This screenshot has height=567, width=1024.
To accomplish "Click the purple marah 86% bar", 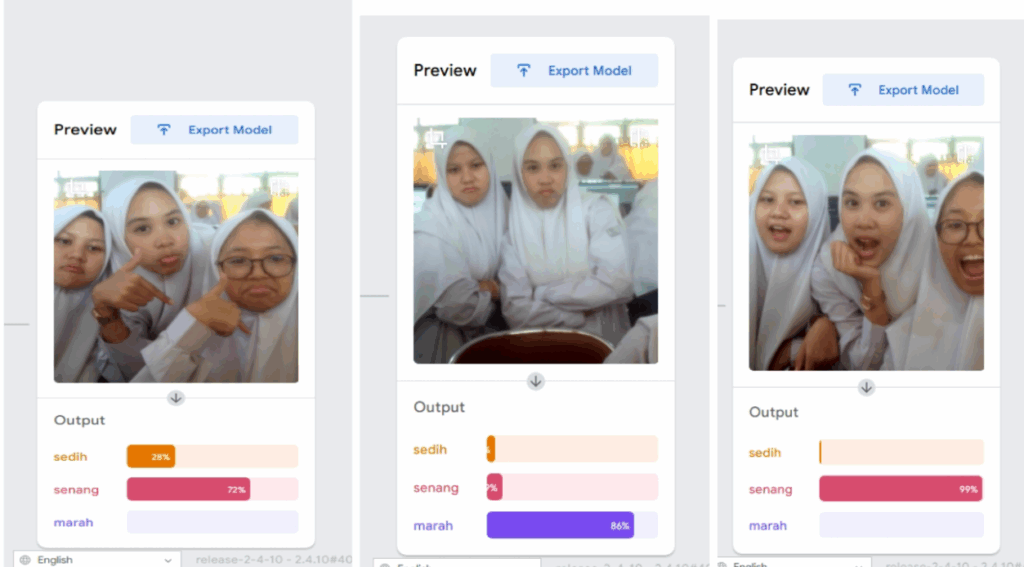I will tap(560, 525).
